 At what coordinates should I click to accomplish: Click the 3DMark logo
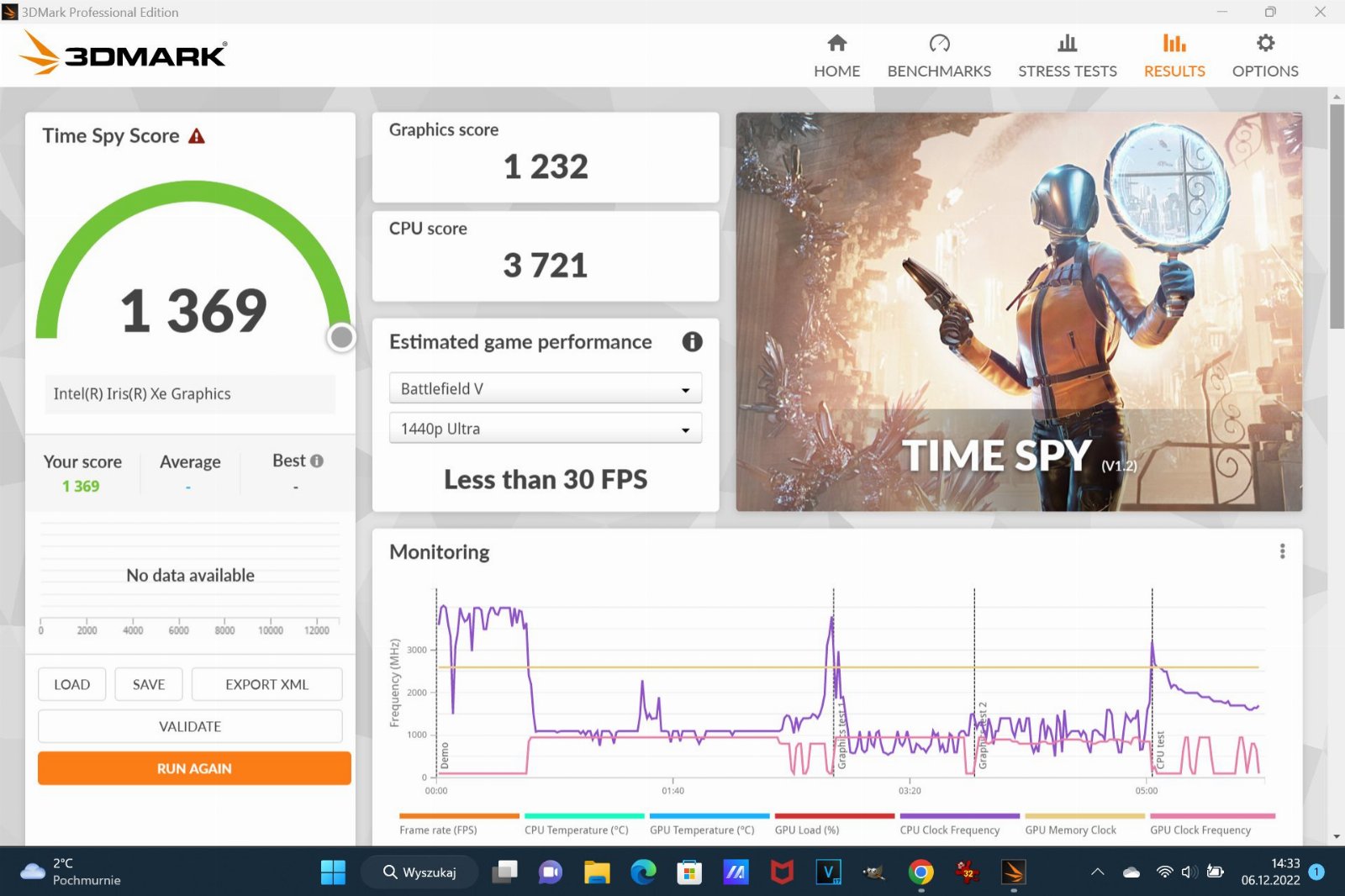[x=124, y=53]
